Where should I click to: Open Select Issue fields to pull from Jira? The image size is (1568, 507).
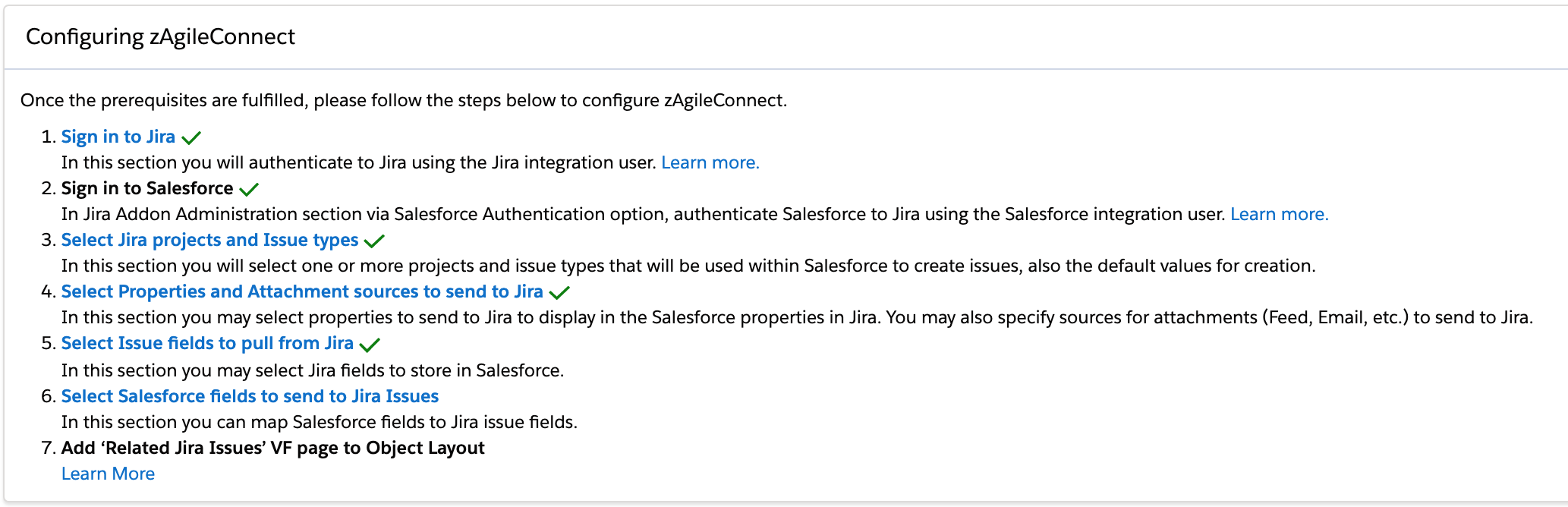click(207, 343)
